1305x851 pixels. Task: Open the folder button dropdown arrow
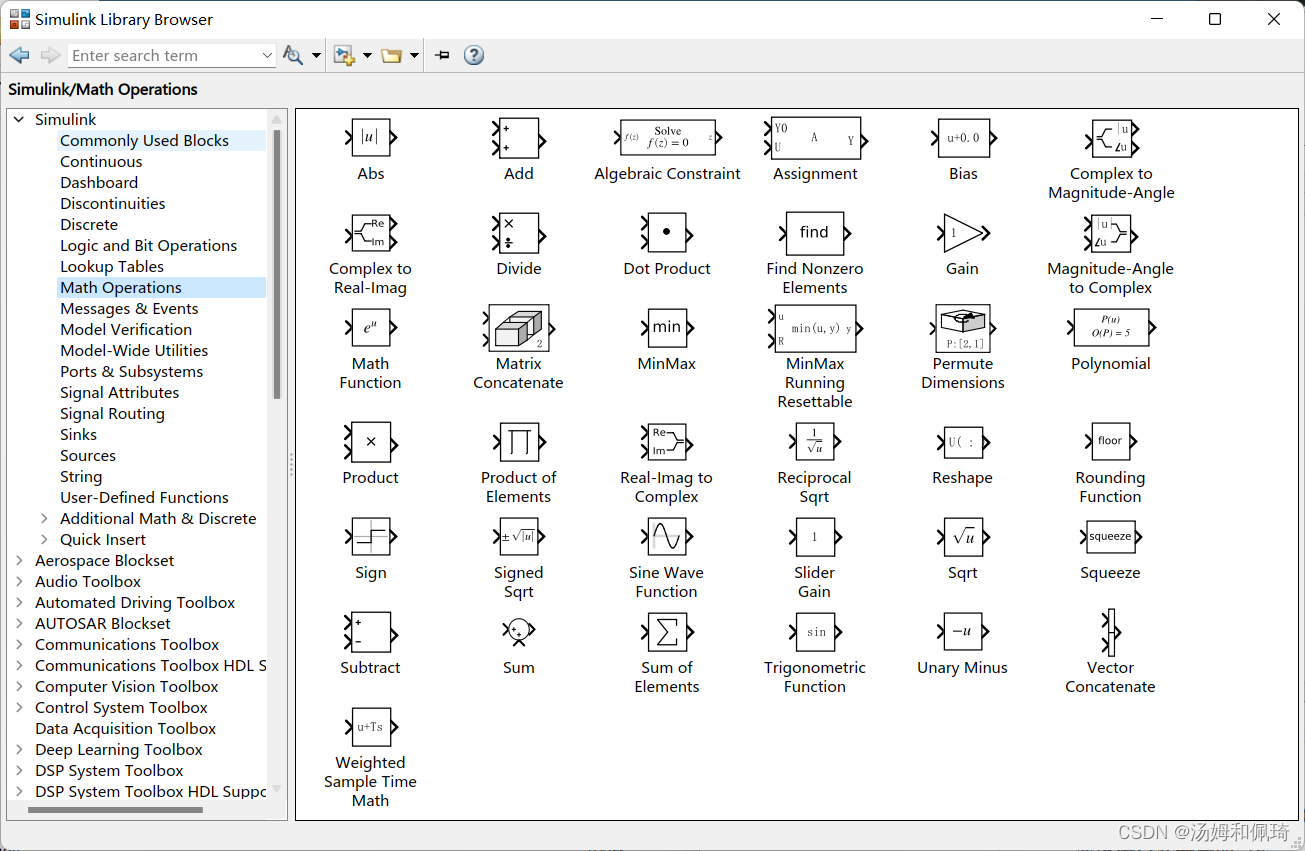pos(414,56)
